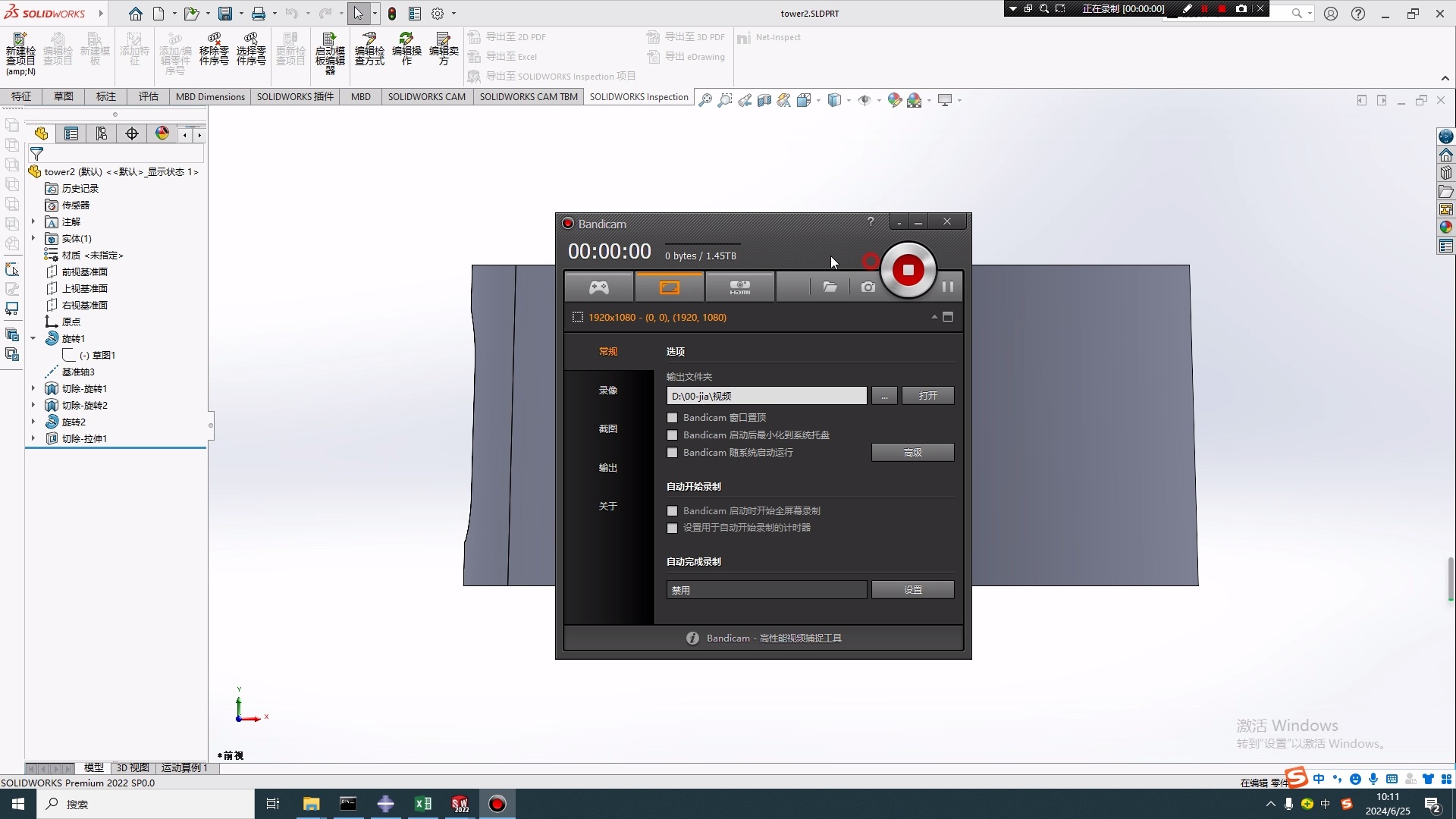The height and width of the screenshot is (819, 1456).
Task: Check Bandicam 启动后最小化到系统托盘
Action: pyautogui.click(x=672, y=435)
